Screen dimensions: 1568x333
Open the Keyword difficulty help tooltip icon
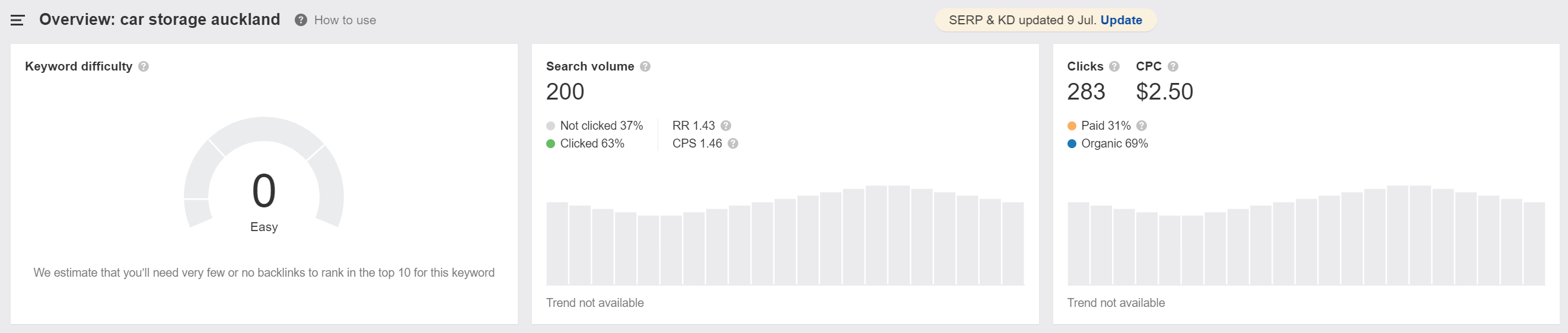coord(144,66)
